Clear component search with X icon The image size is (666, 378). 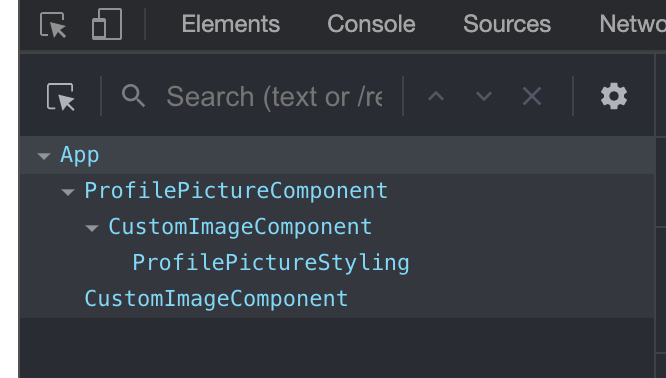coord(532,96)
